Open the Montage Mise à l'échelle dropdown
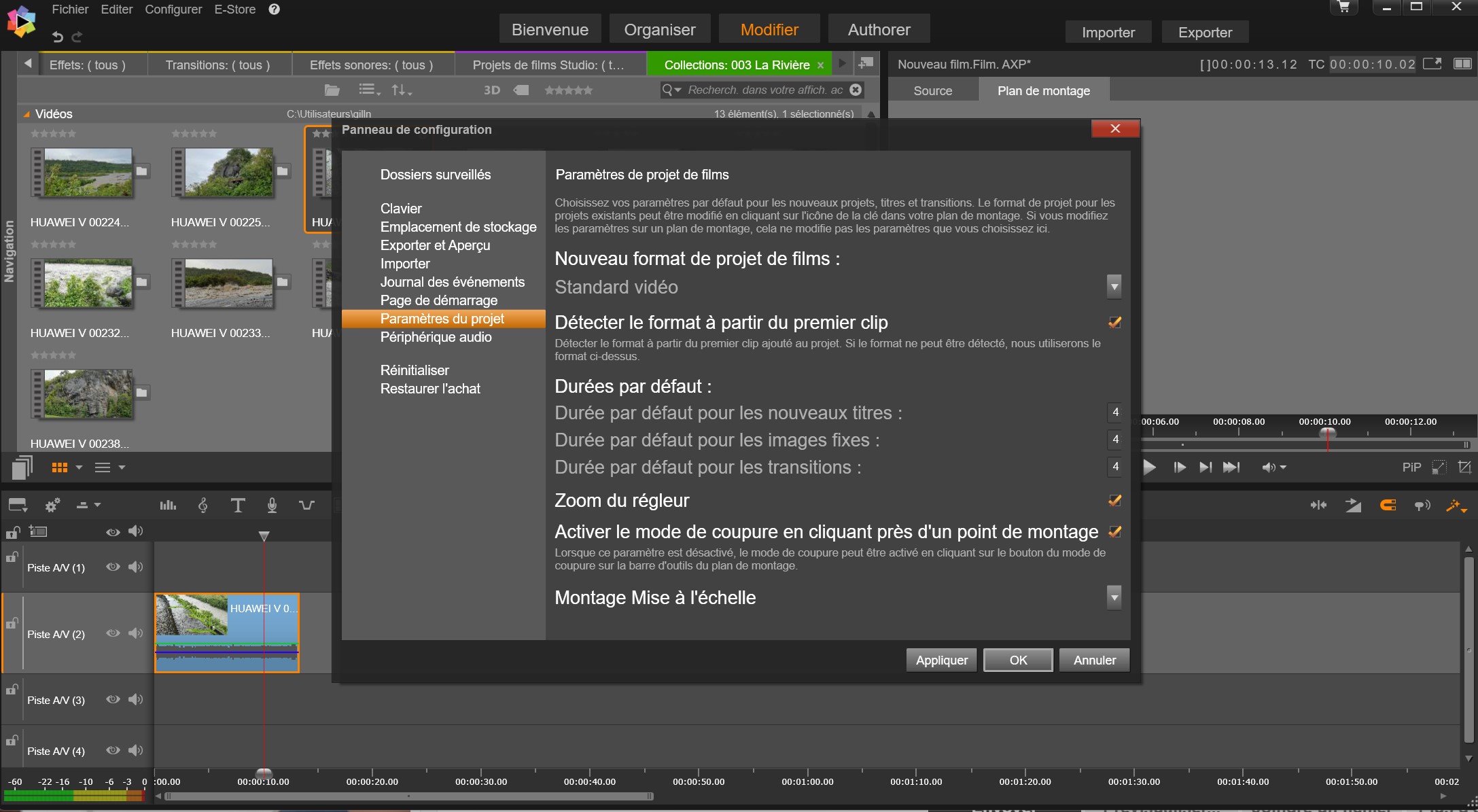Viewport: 1478px width, 812px height. pos(1114,597)
